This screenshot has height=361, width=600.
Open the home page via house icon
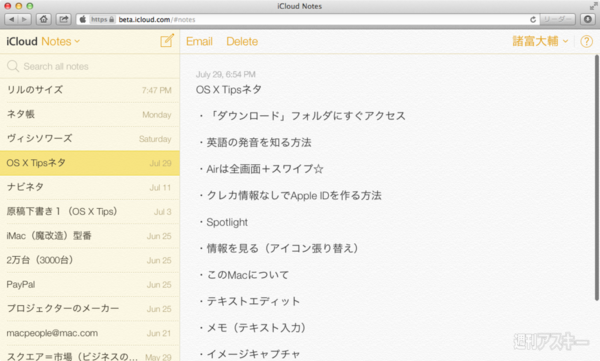[44, 19]
